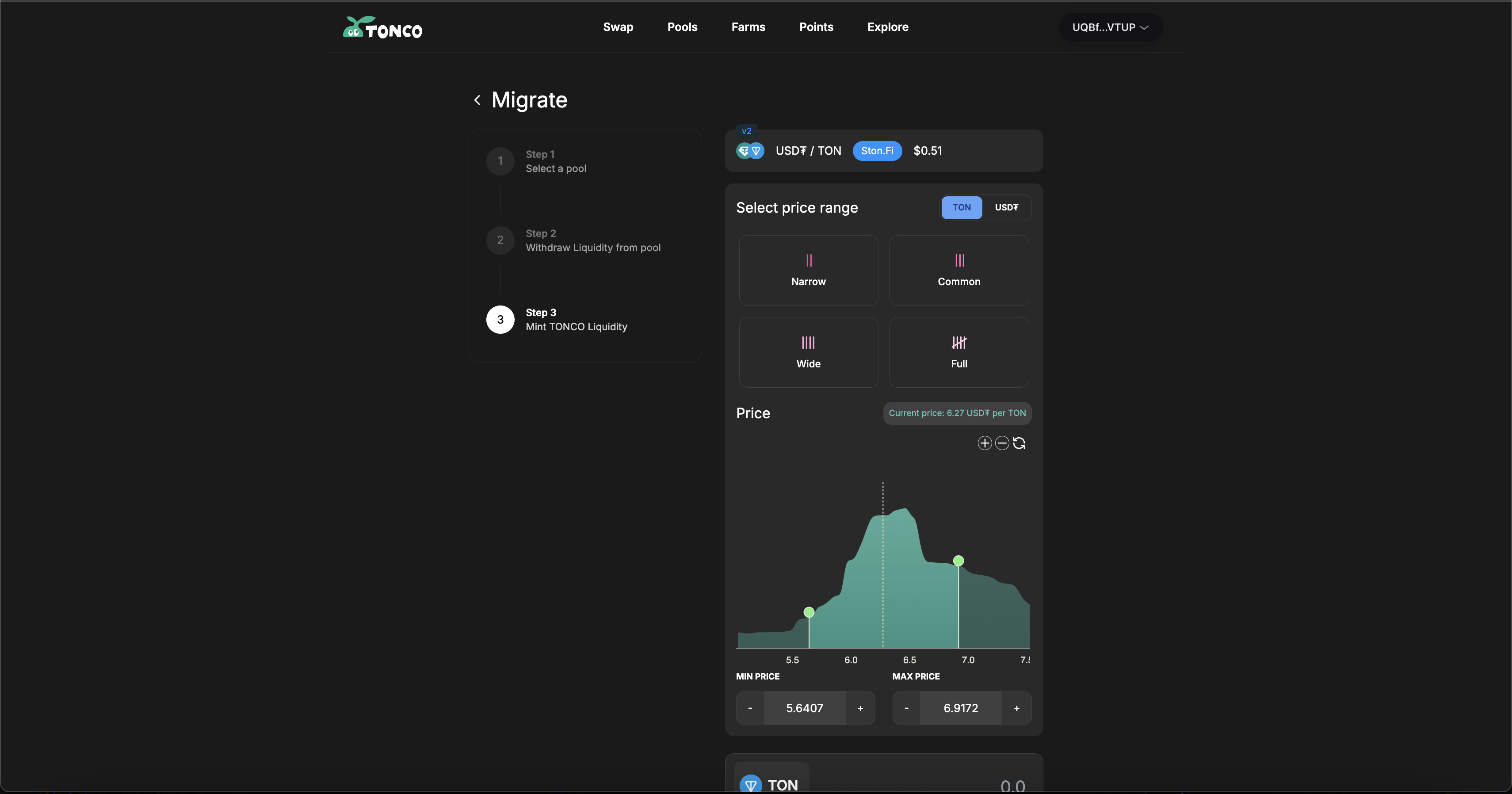Click the back arrow next to Migrate
Screen dimensions: 1512x794
click(477, 100)
